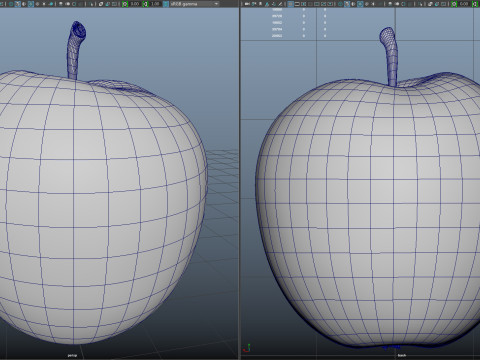Screen dimensions: 480x360
Task: Toggle Use All Lights in persp panel
Action: coord(44,4)
